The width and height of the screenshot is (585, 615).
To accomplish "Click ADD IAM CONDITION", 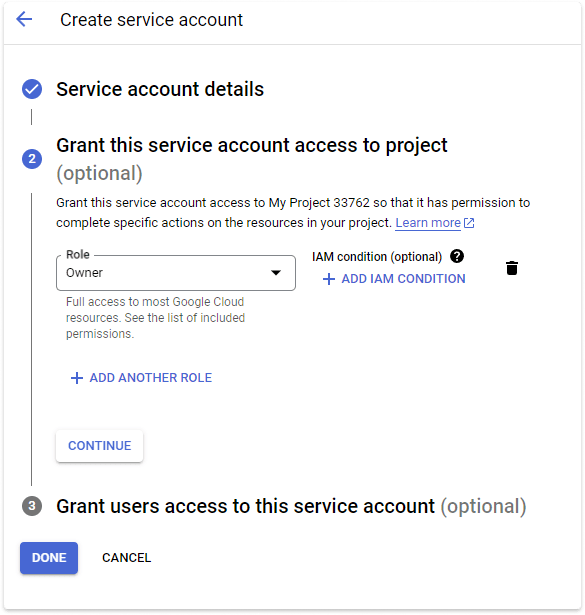I will tap(394, 279).
